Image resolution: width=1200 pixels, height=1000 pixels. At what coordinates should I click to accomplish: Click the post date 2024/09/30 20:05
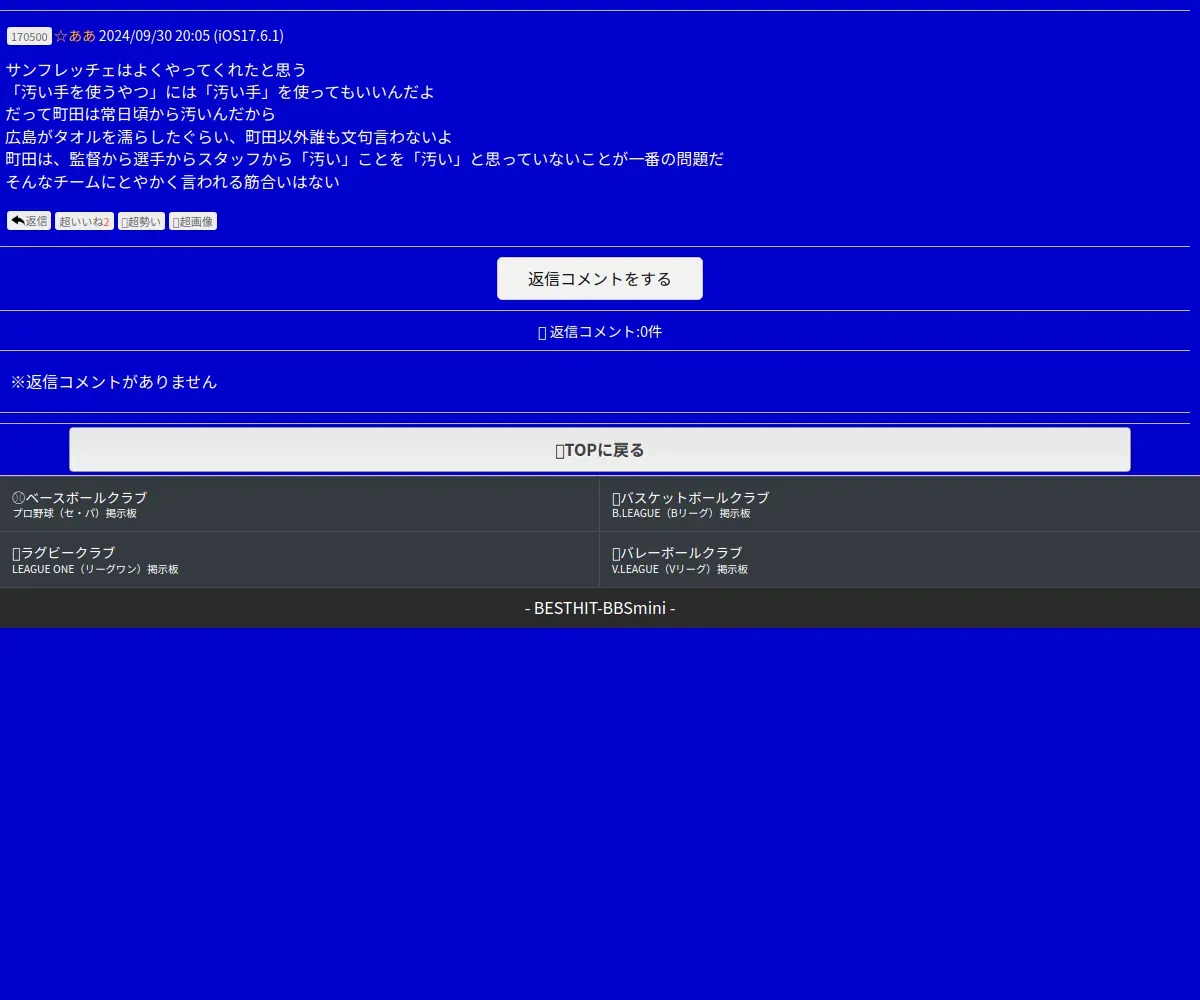pyautogui.click(x=154, y=36)
